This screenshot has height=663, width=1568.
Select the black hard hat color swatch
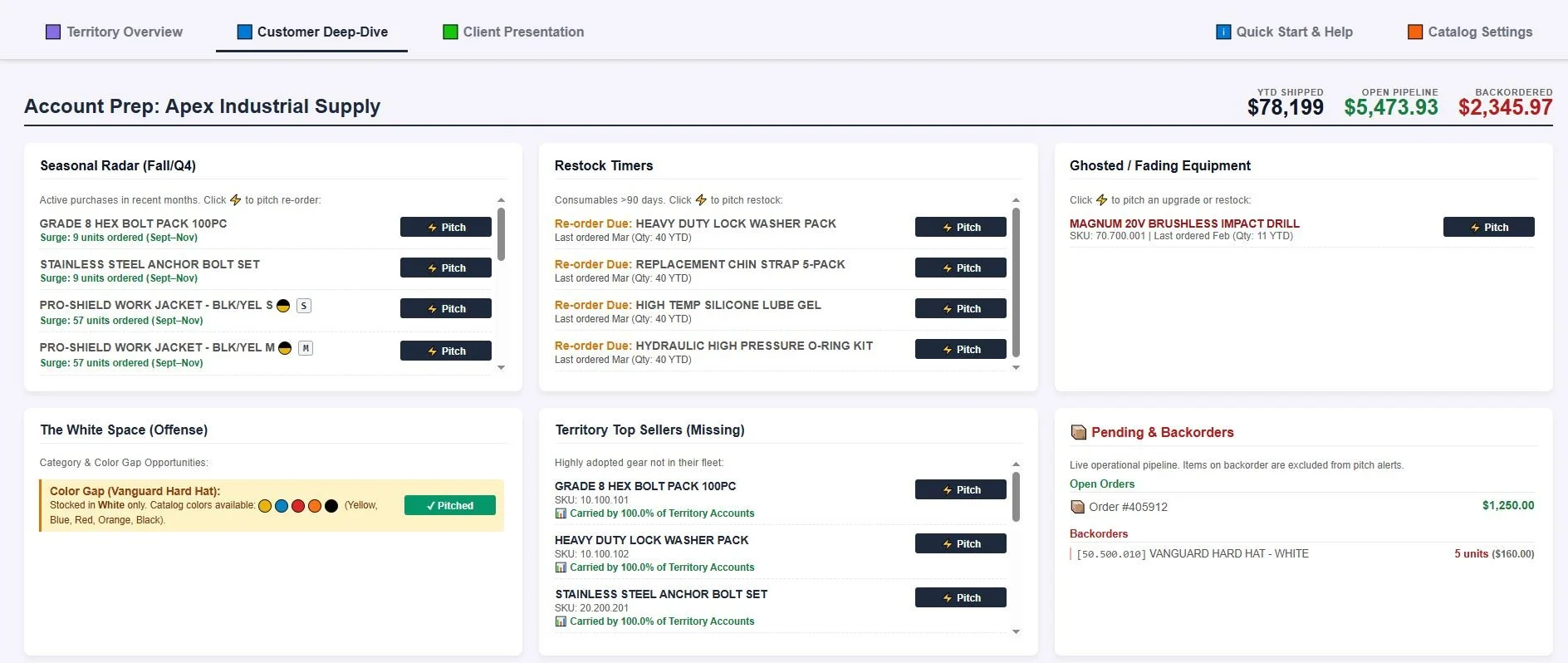331,506
